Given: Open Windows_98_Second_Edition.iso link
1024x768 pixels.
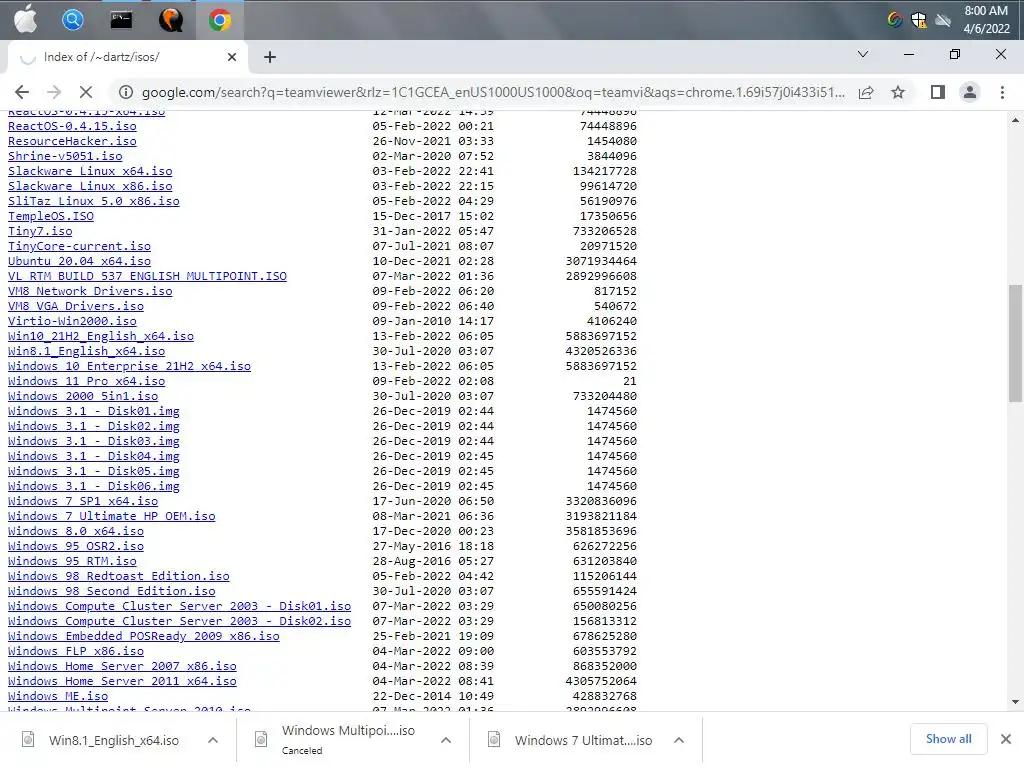Looking at the screenshot, I should point(112,592).
